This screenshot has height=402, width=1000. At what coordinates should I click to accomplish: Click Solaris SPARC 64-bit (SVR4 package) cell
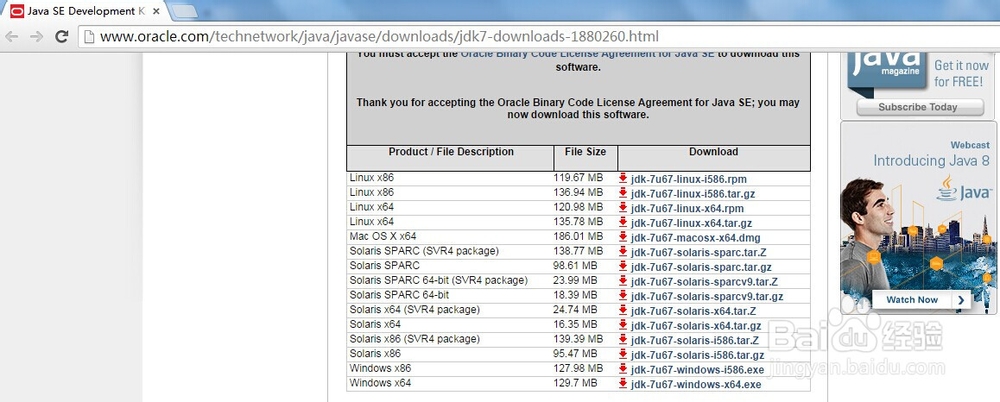450,281
